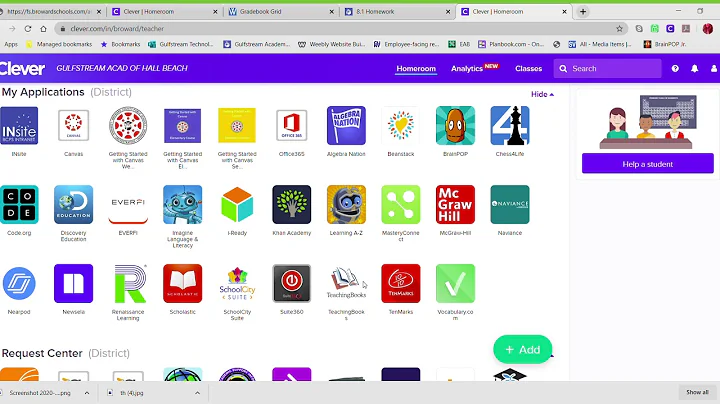The height and width of the screenshot is (404, 720).
Task: Switch to the Gradebook Grid browser tab
Action: [281, 11]
